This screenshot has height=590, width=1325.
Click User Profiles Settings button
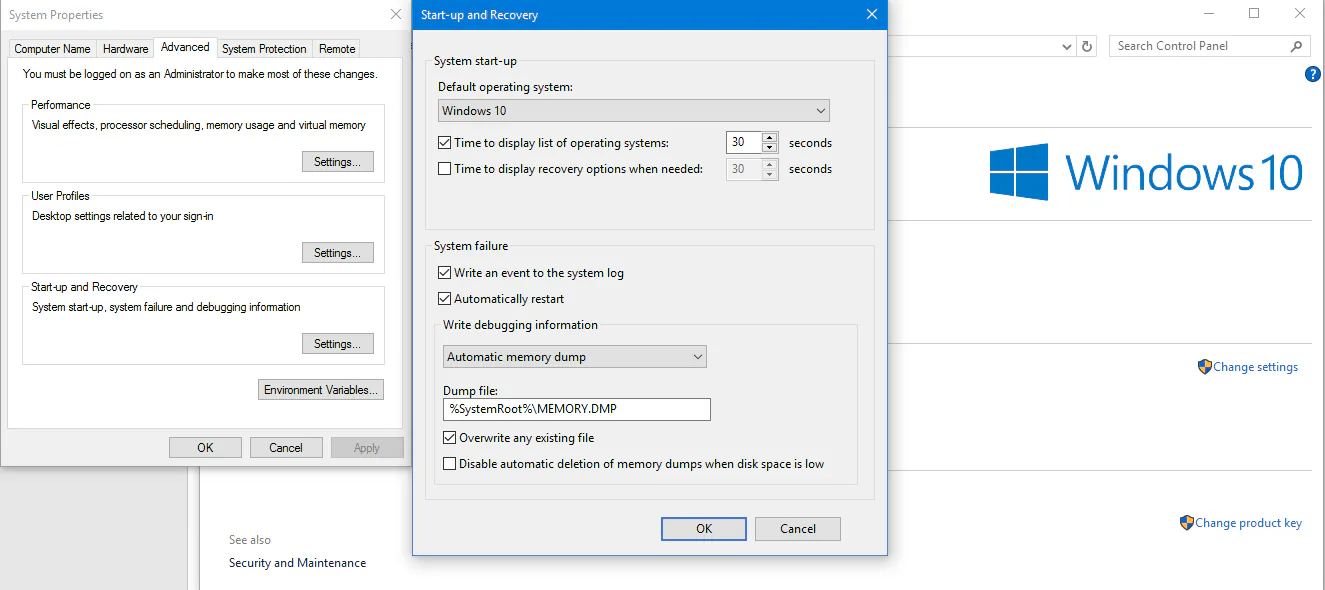(x=338, y=253)
